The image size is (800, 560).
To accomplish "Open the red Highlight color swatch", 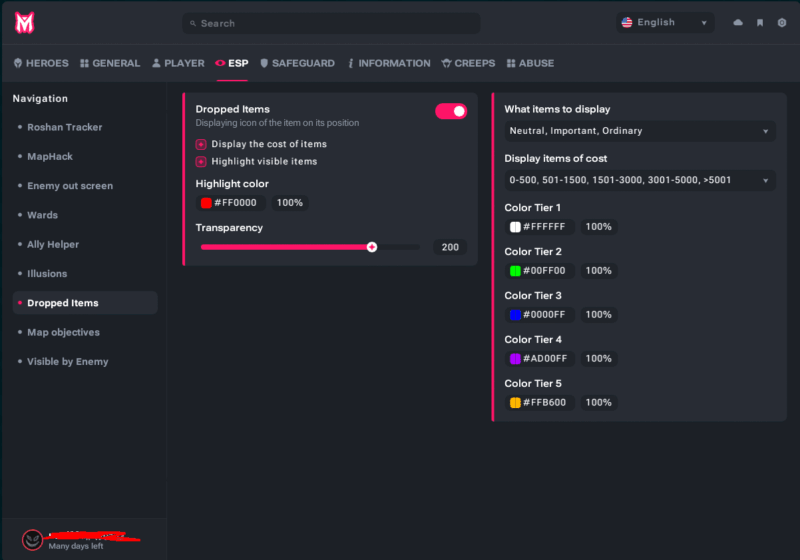I will 206,203.
